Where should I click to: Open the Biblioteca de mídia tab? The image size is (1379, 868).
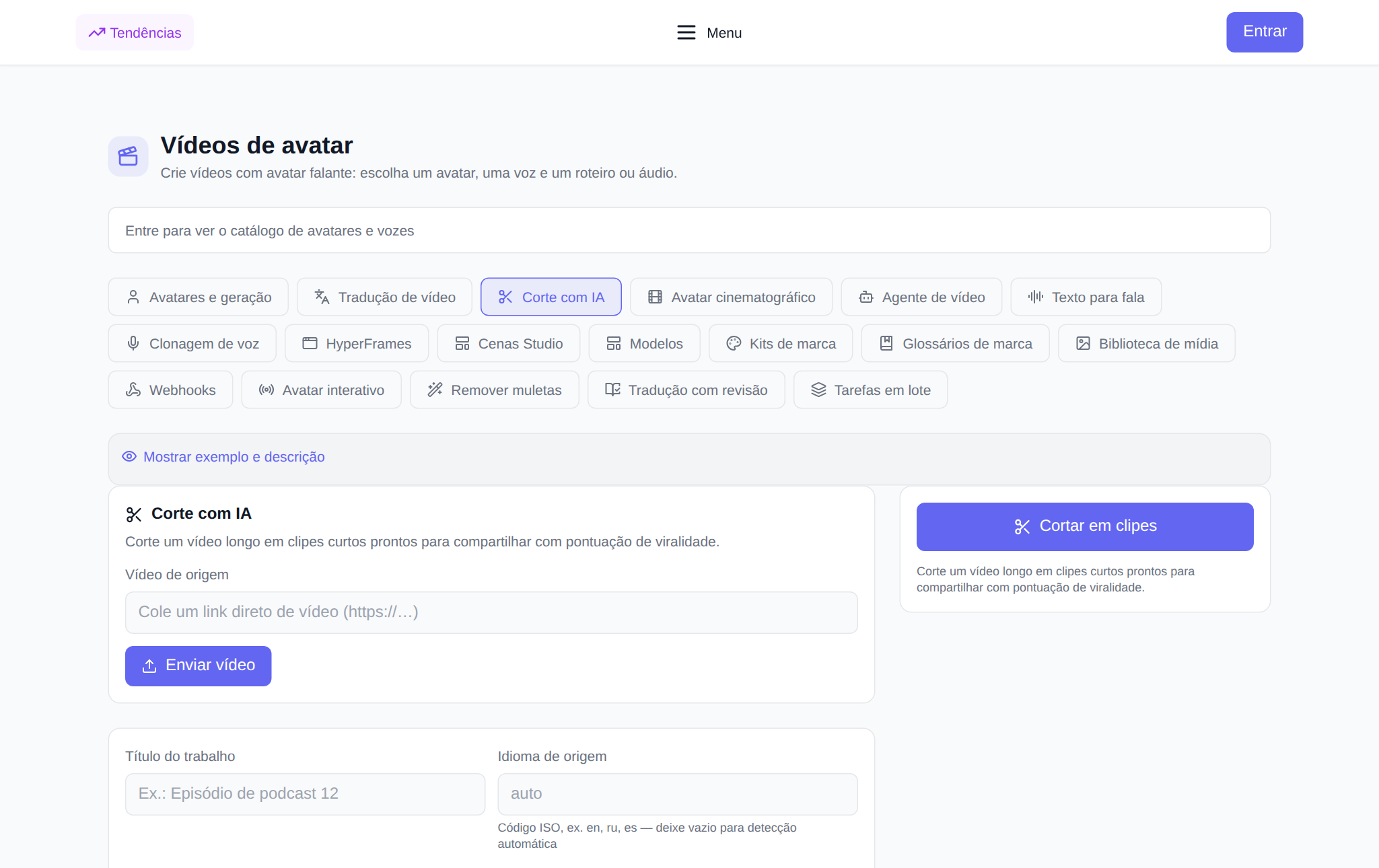(x=1146, y=343)
